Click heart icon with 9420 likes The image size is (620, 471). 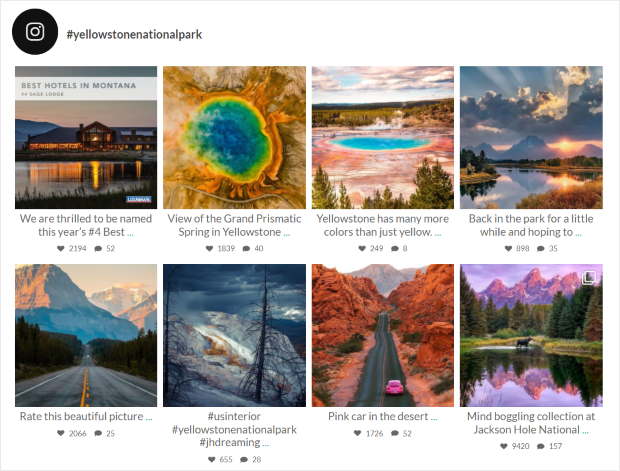503,446
